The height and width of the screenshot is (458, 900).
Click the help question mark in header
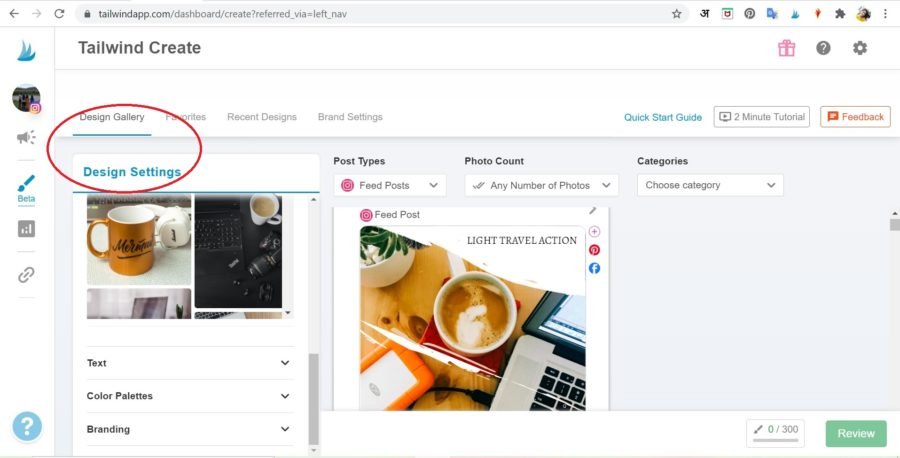[823, 48]
